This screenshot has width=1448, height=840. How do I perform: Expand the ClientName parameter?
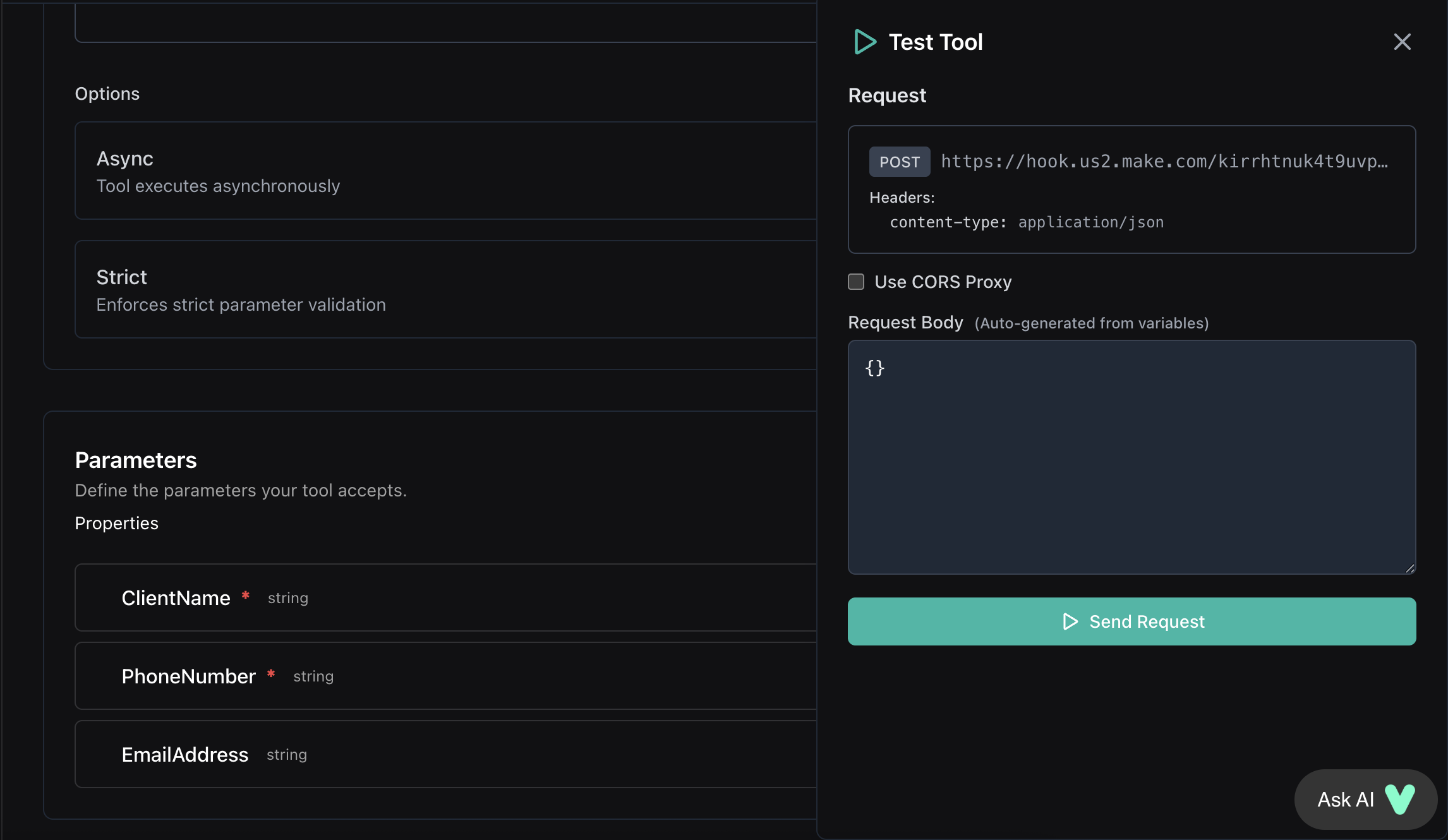coord(442,597)
